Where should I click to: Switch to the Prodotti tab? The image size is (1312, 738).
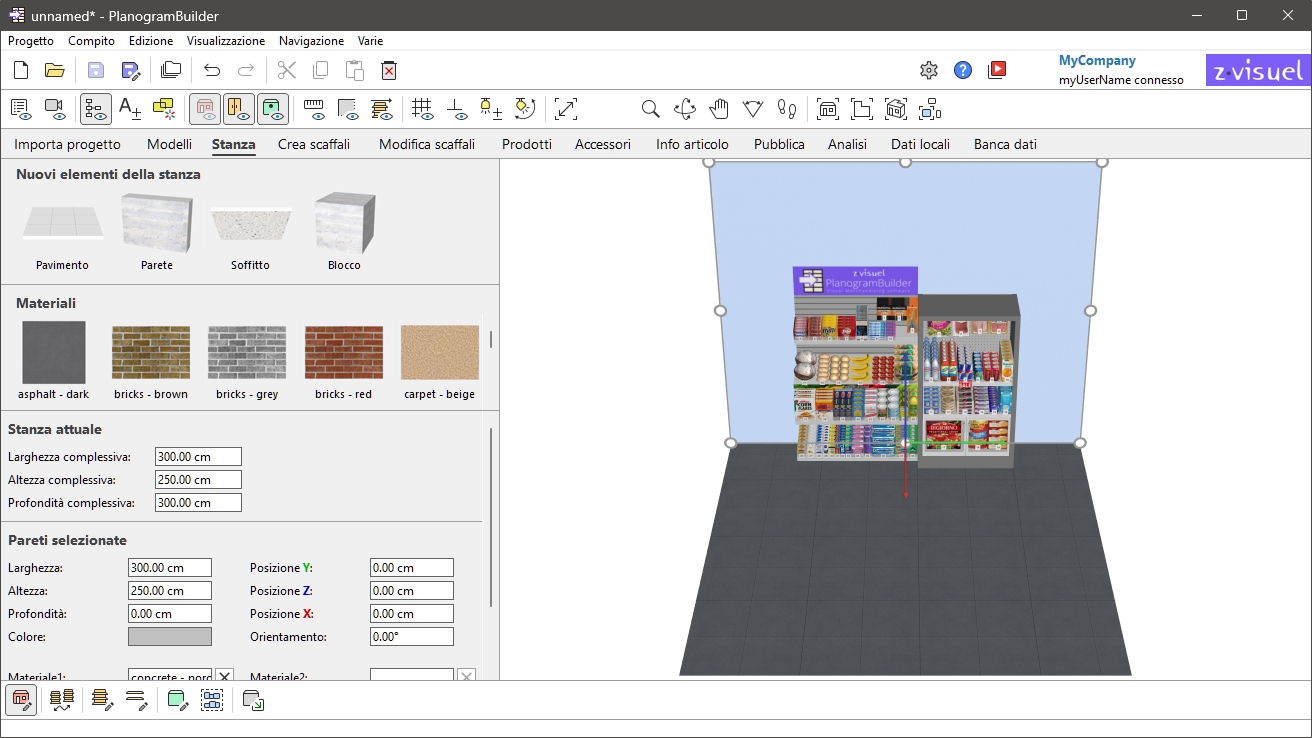coord(527,144)
